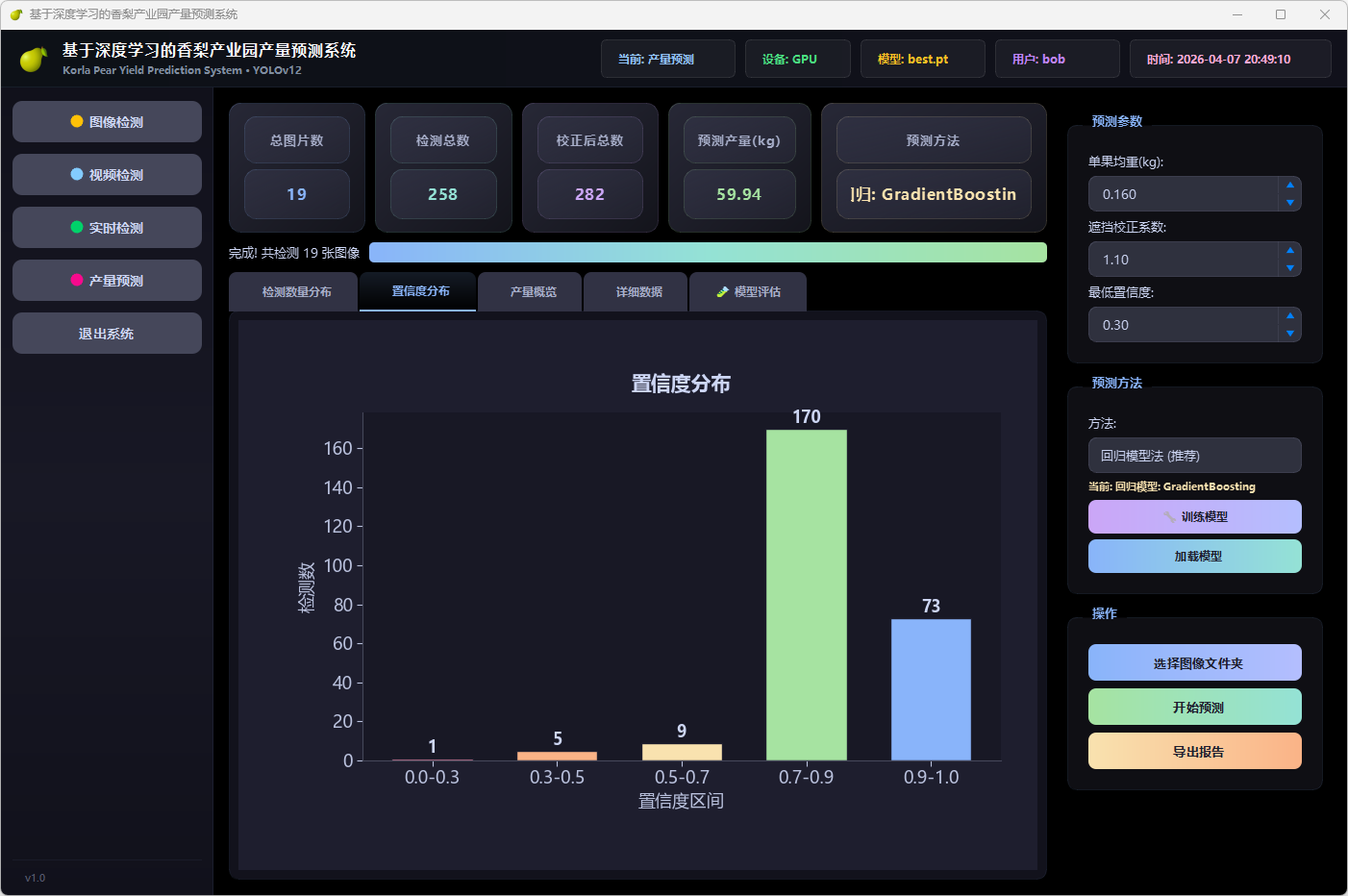Image resolution: width=1348 pixels, height=896 pixels.
Task: Click the 导出报告 button
Action: [x=1194, y=752]
